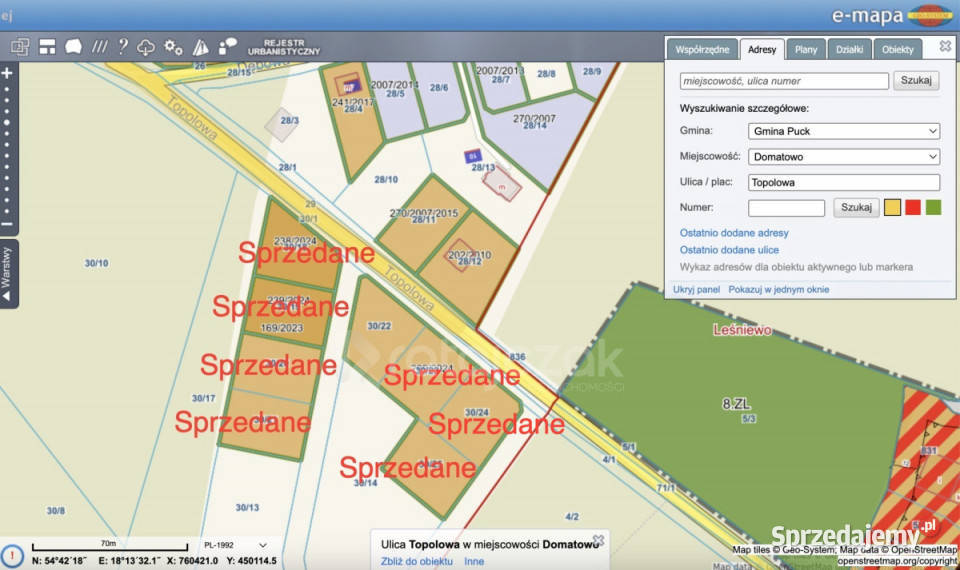Open the layout panels icon in the toolbar
Screen dimensions: 960x570
click(47, 47)
